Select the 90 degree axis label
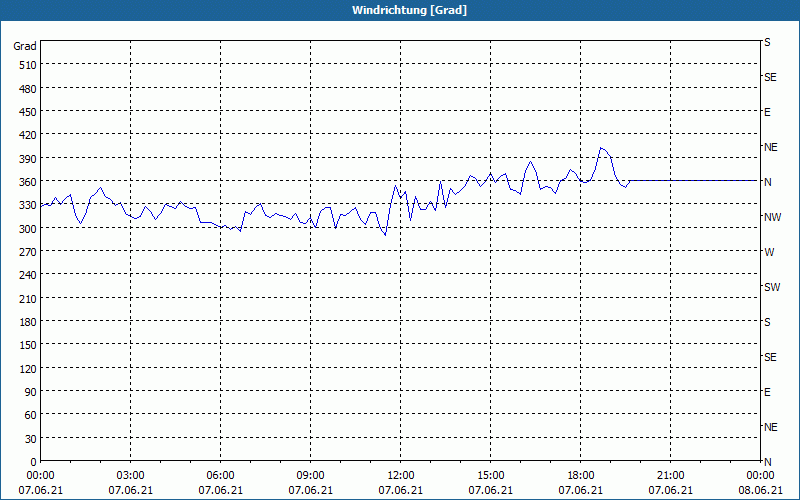 point(31,392)
